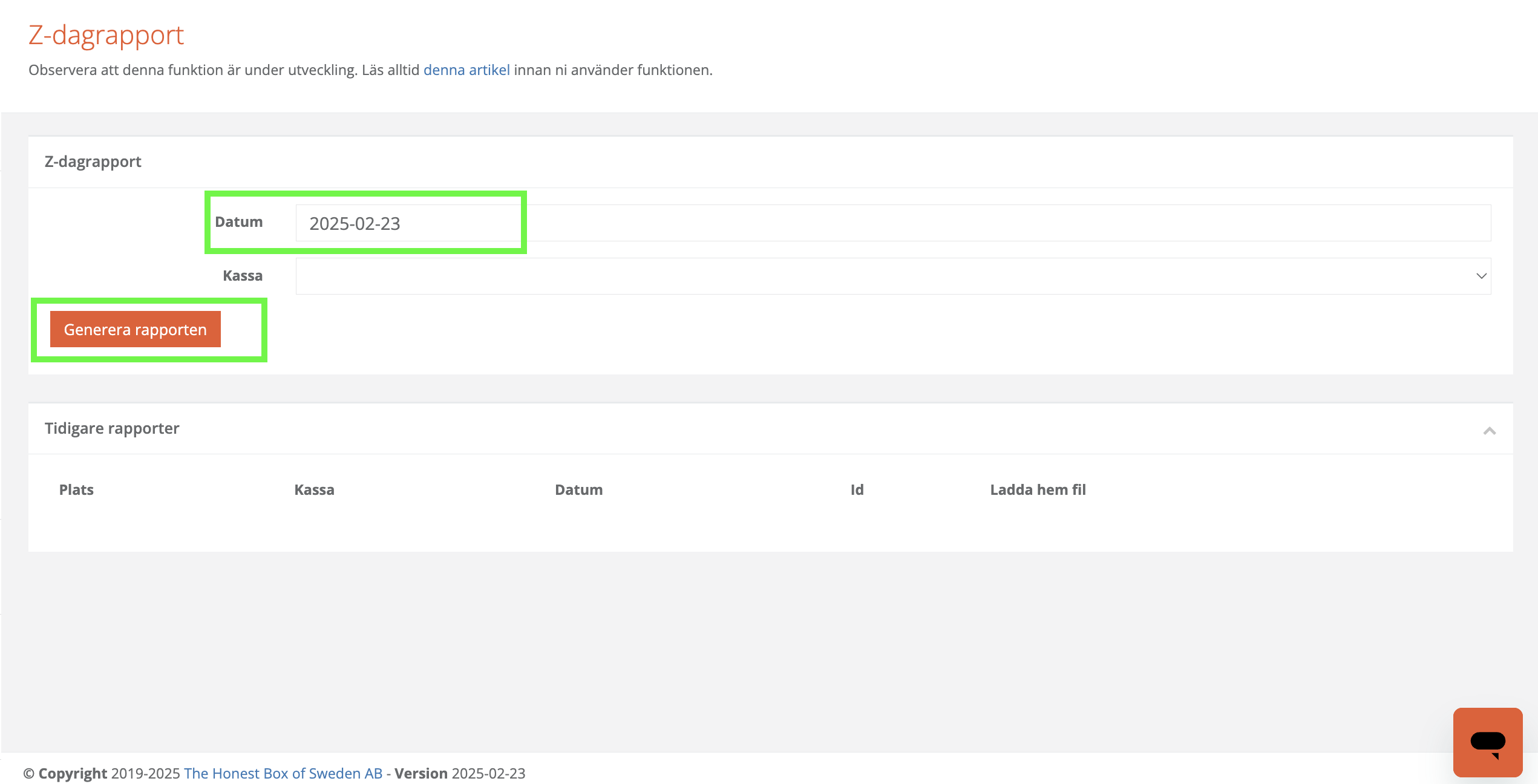Click the Plats column header
This screenshot has width=1538, height=784.
coord(76,490)
